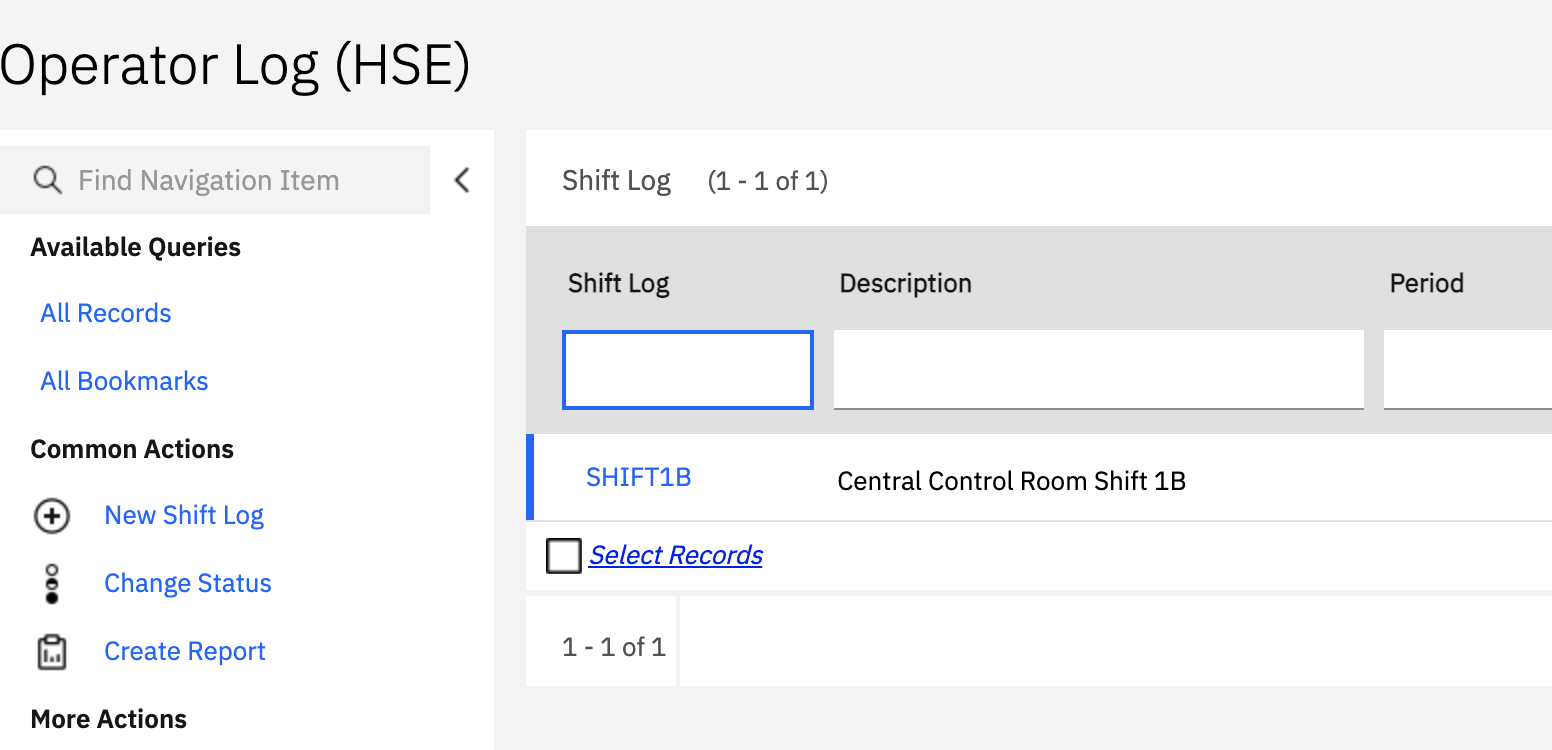The image size is (1552, 750).
Task: Open the All Bookmarks query
Action: [124, 381]
